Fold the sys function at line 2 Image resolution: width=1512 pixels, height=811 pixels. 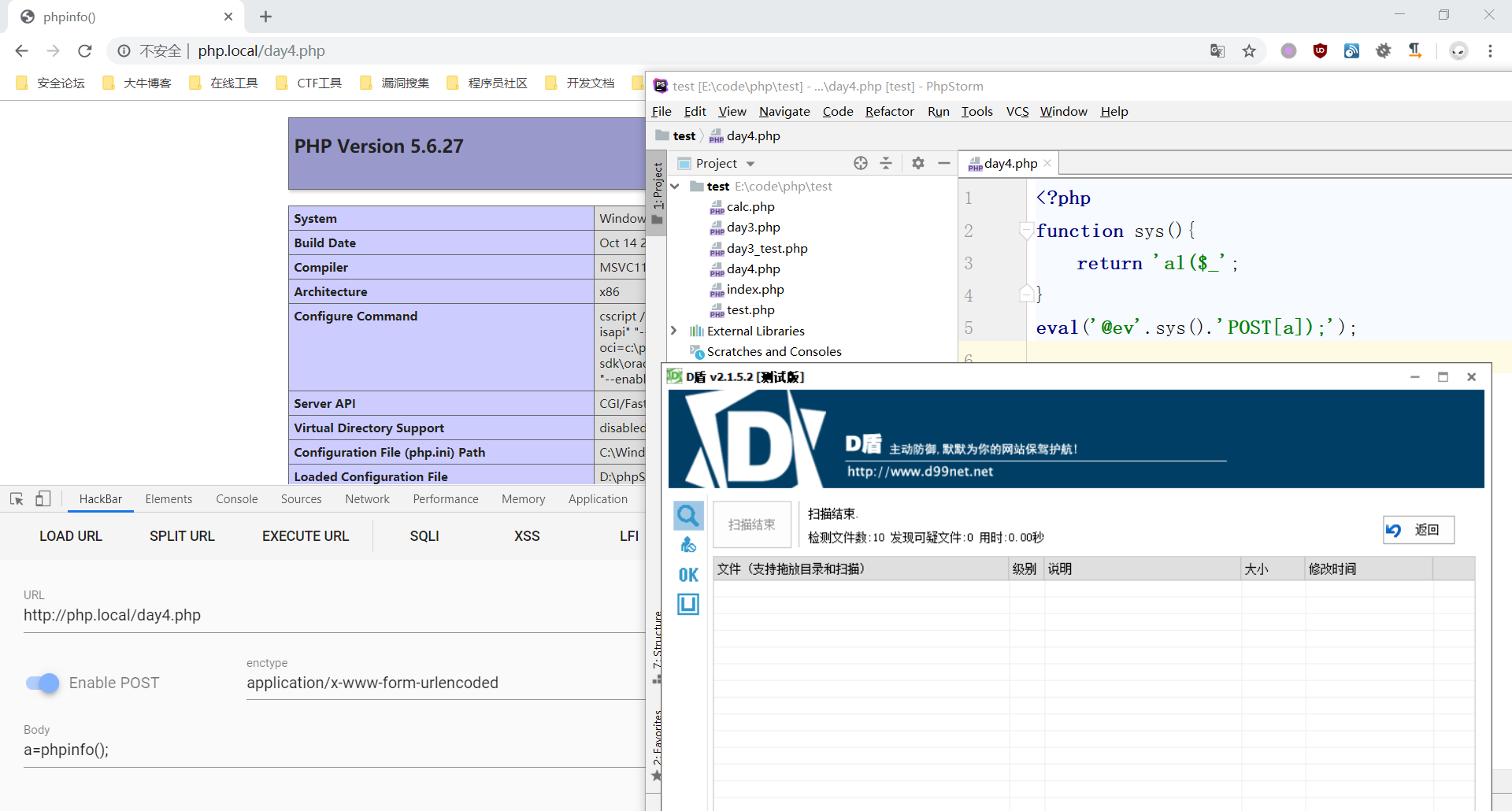tap(1026, 231)
